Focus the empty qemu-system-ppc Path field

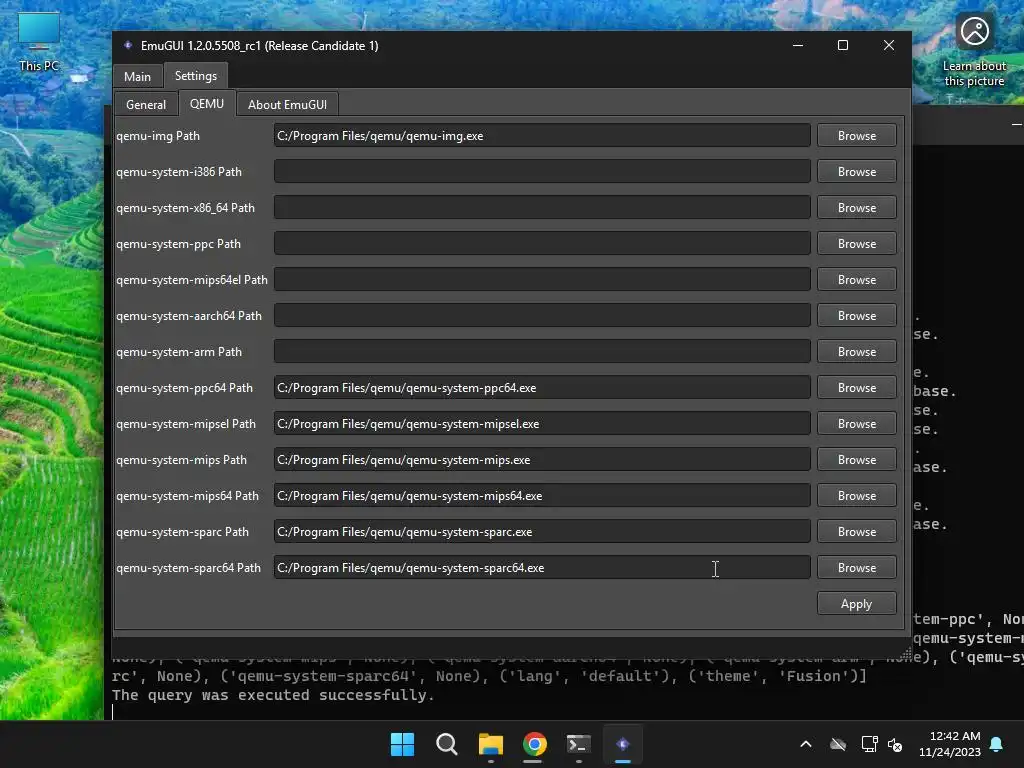(x=542, y=244)
